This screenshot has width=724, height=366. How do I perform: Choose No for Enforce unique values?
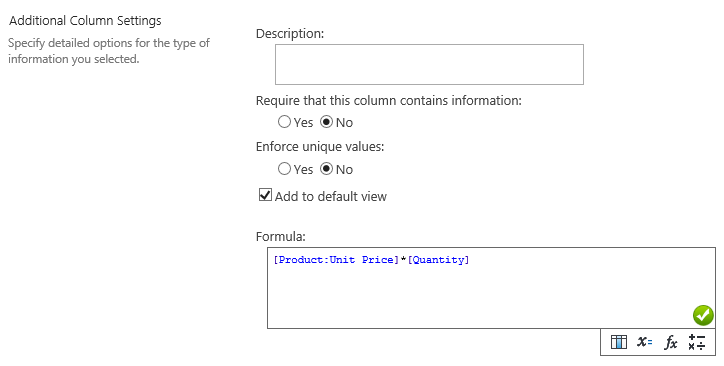point(326,169)
